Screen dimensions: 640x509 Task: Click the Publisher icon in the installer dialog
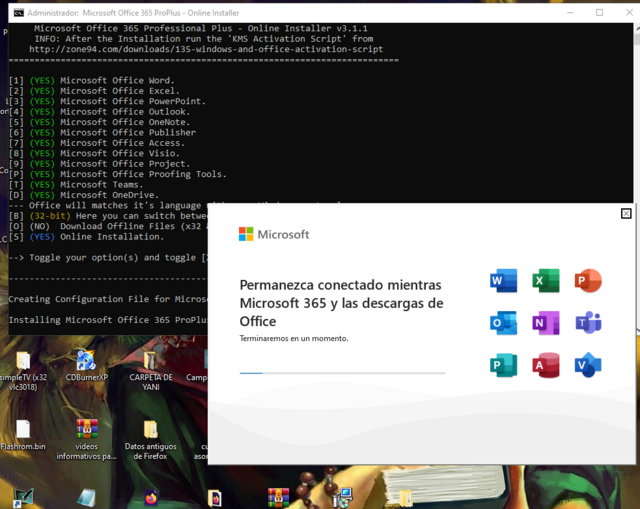click(x=503, y=365)
